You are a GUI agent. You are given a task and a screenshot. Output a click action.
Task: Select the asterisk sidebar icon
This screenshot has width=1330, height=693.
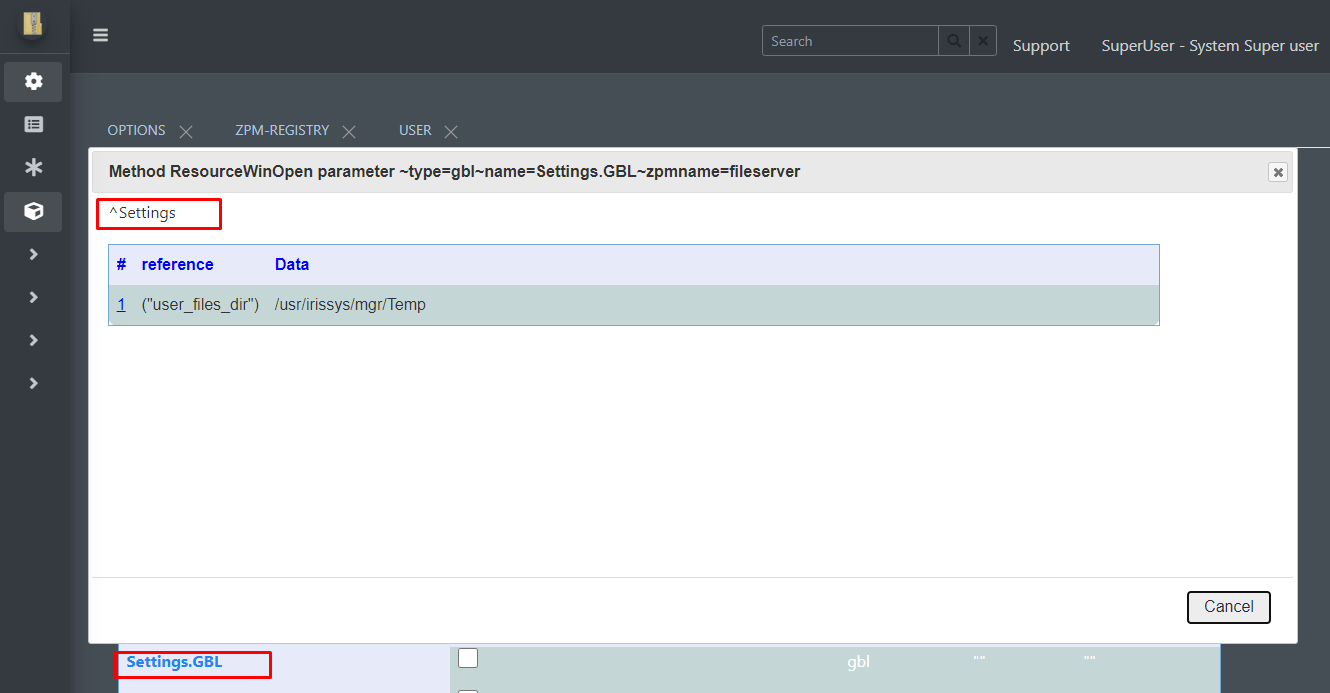[33, 167]
